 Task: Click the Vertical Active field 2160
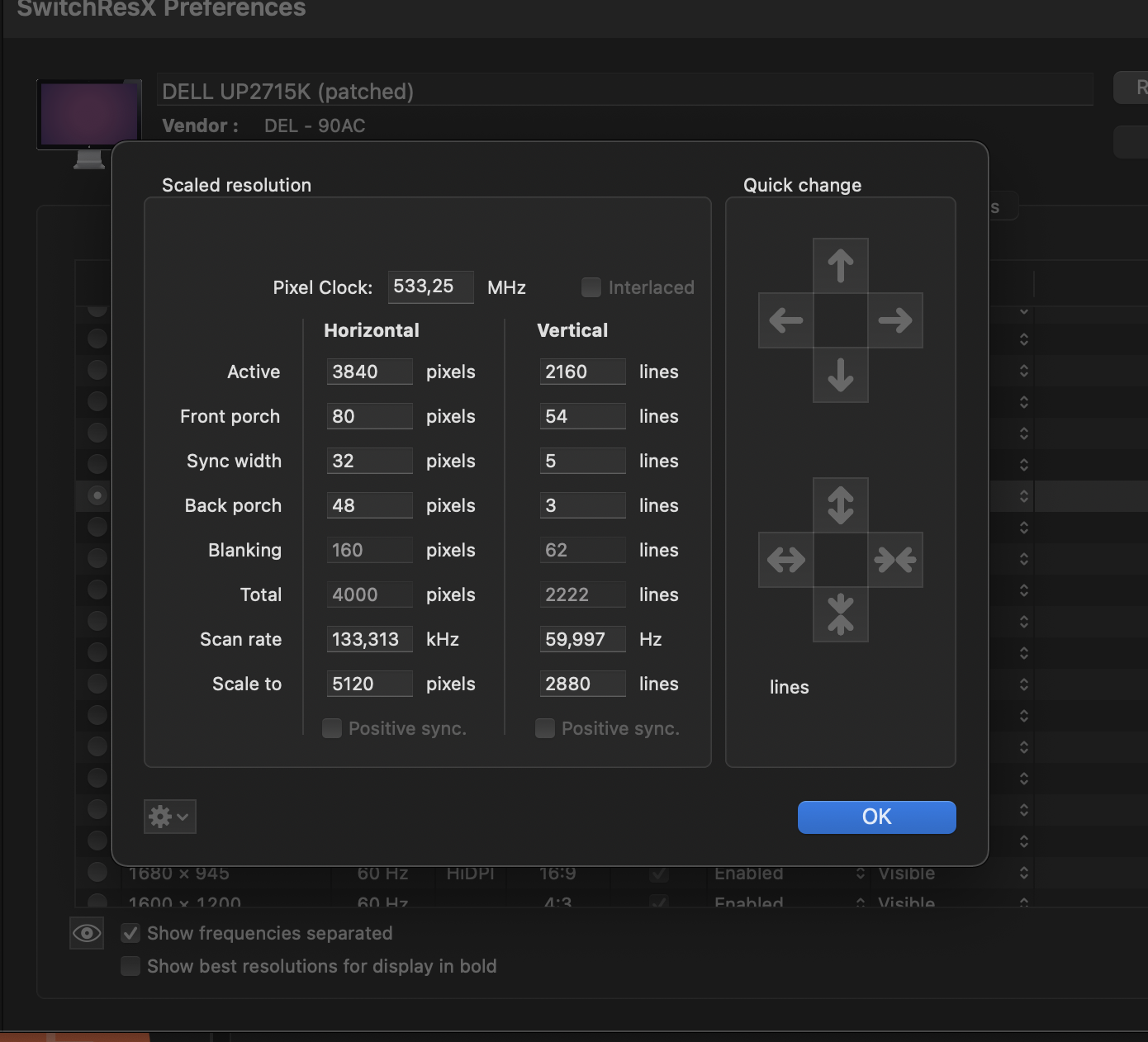[x=583, y=372]
